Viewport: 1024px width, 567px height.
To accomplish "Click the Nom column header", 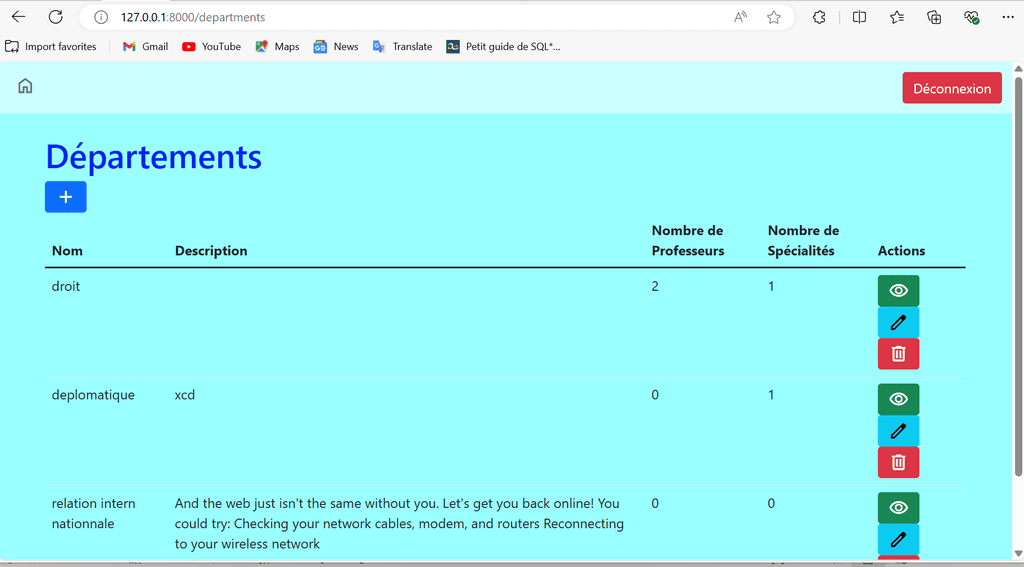I will pyautogui.click(x=67, y=251).
